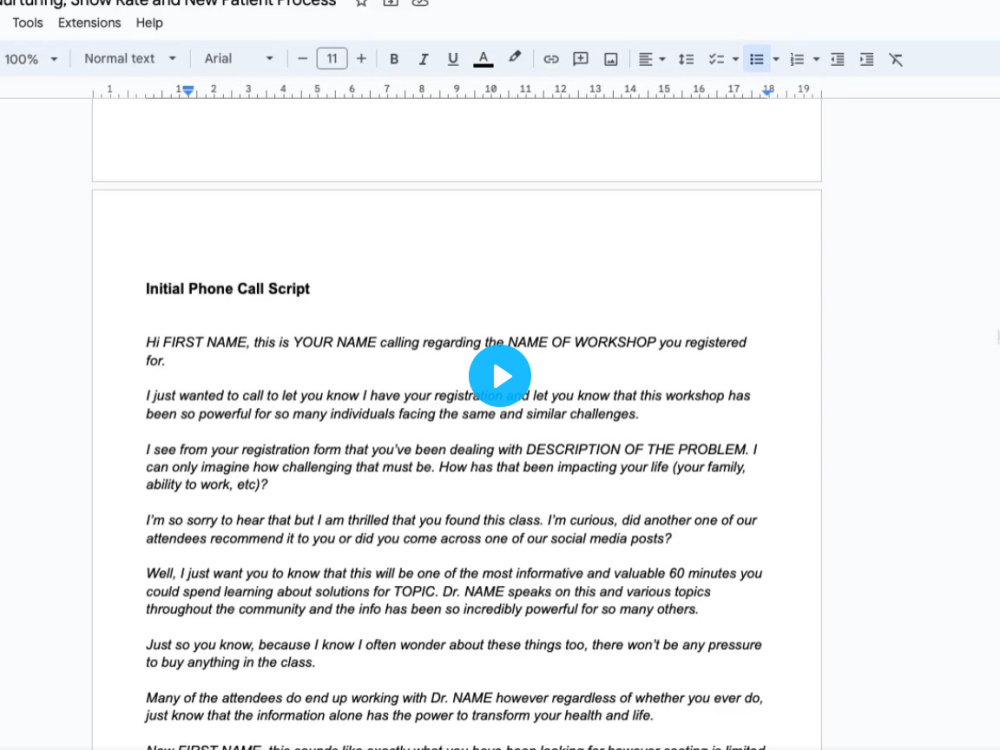Click the font size field showing 11
The width and height of the screenshot is (1000, 750).
[332, 59]
